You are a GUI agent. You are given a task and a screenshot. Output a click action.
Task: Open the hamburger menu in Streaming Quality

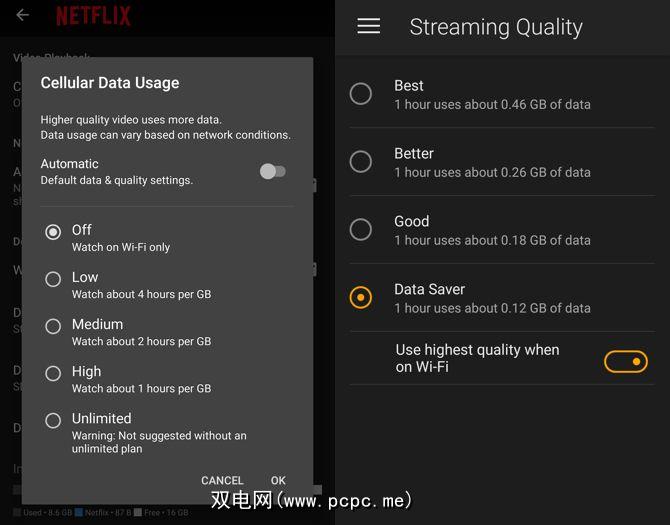(x=369, y=26)
